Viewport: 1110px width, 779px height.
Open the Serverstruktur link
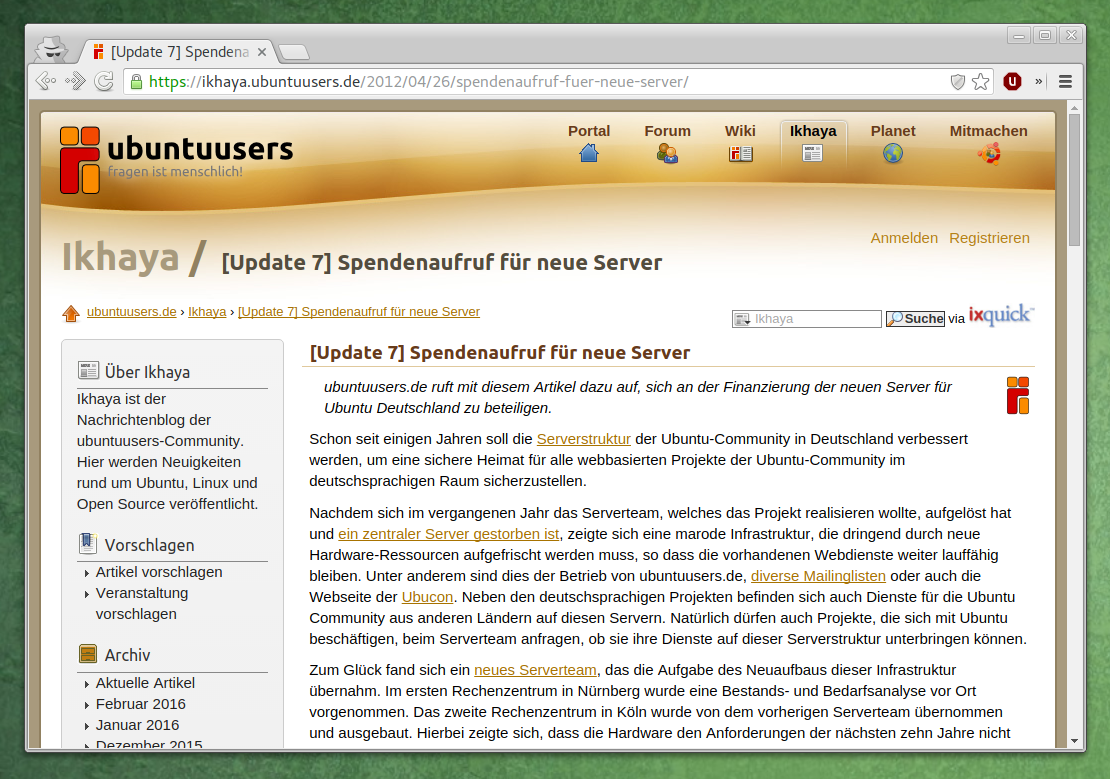(583, 439)
